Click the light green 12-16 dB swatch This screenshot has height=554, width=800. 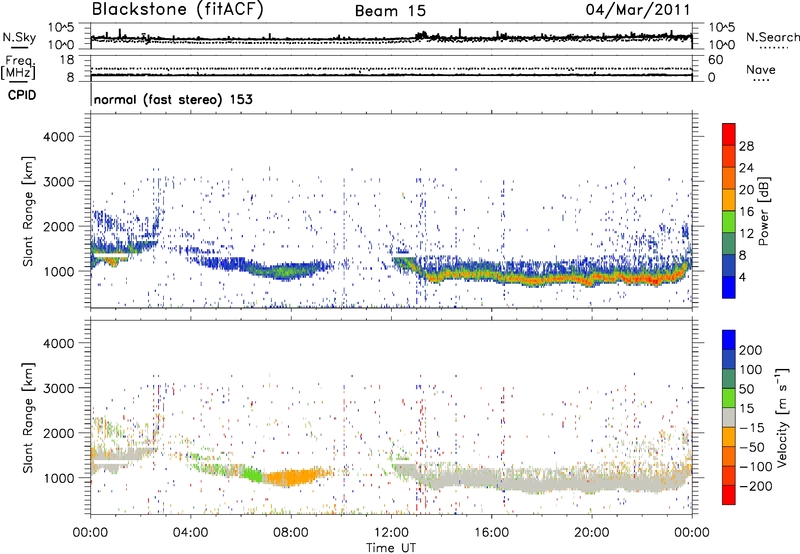(729, 222)
